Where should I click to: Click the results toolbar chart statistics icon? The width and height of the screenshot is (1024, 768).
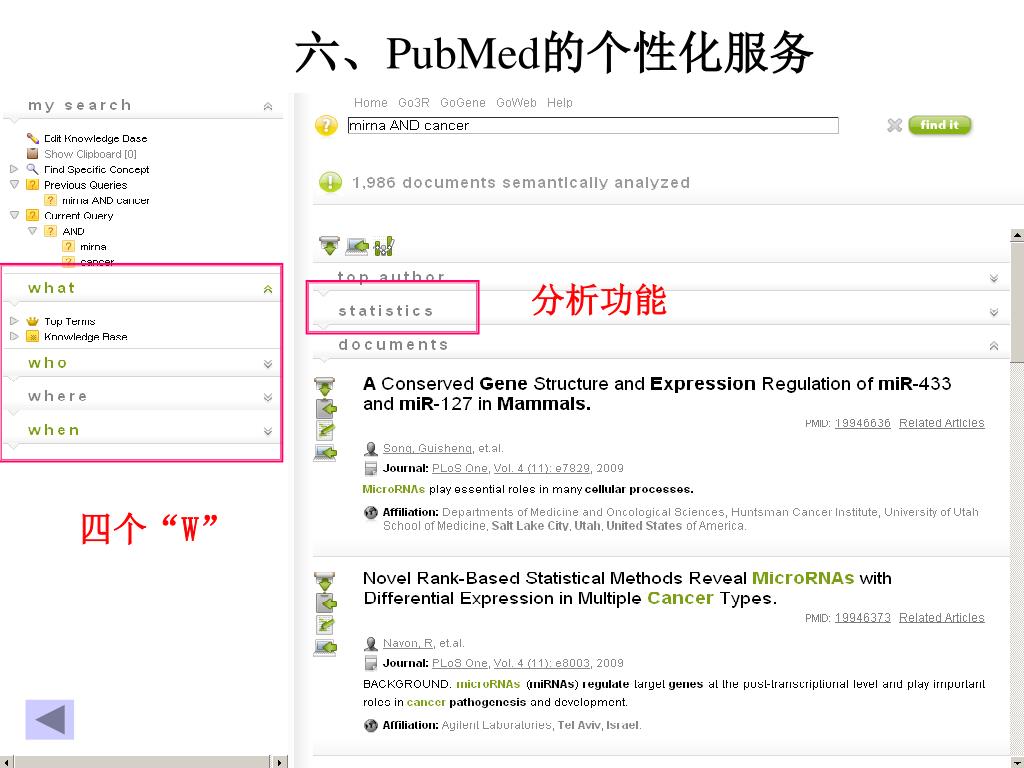pos(384,246)
